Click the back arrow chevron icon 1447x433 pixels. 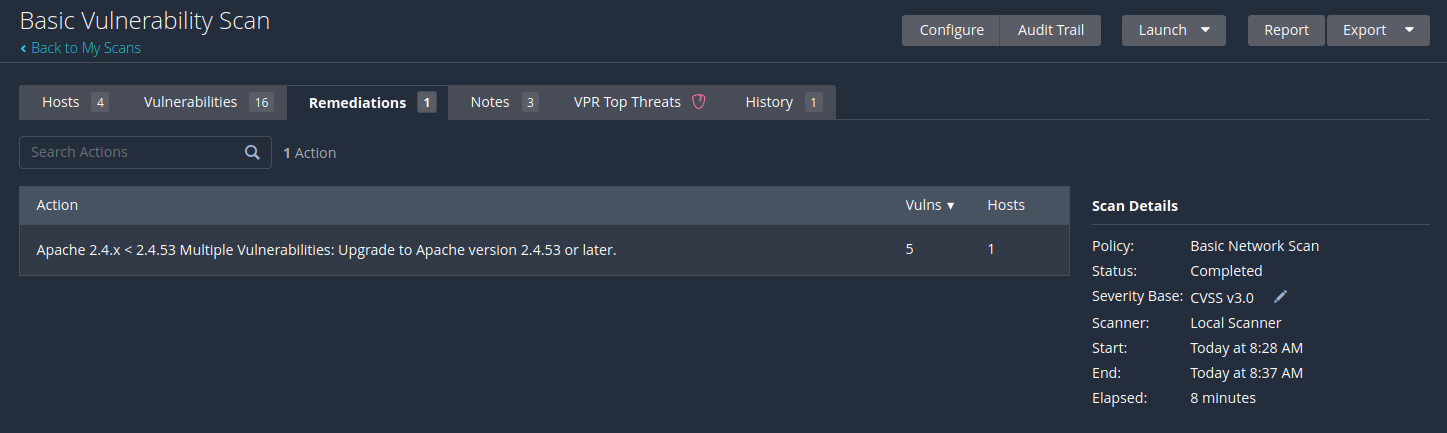point(24,48)
